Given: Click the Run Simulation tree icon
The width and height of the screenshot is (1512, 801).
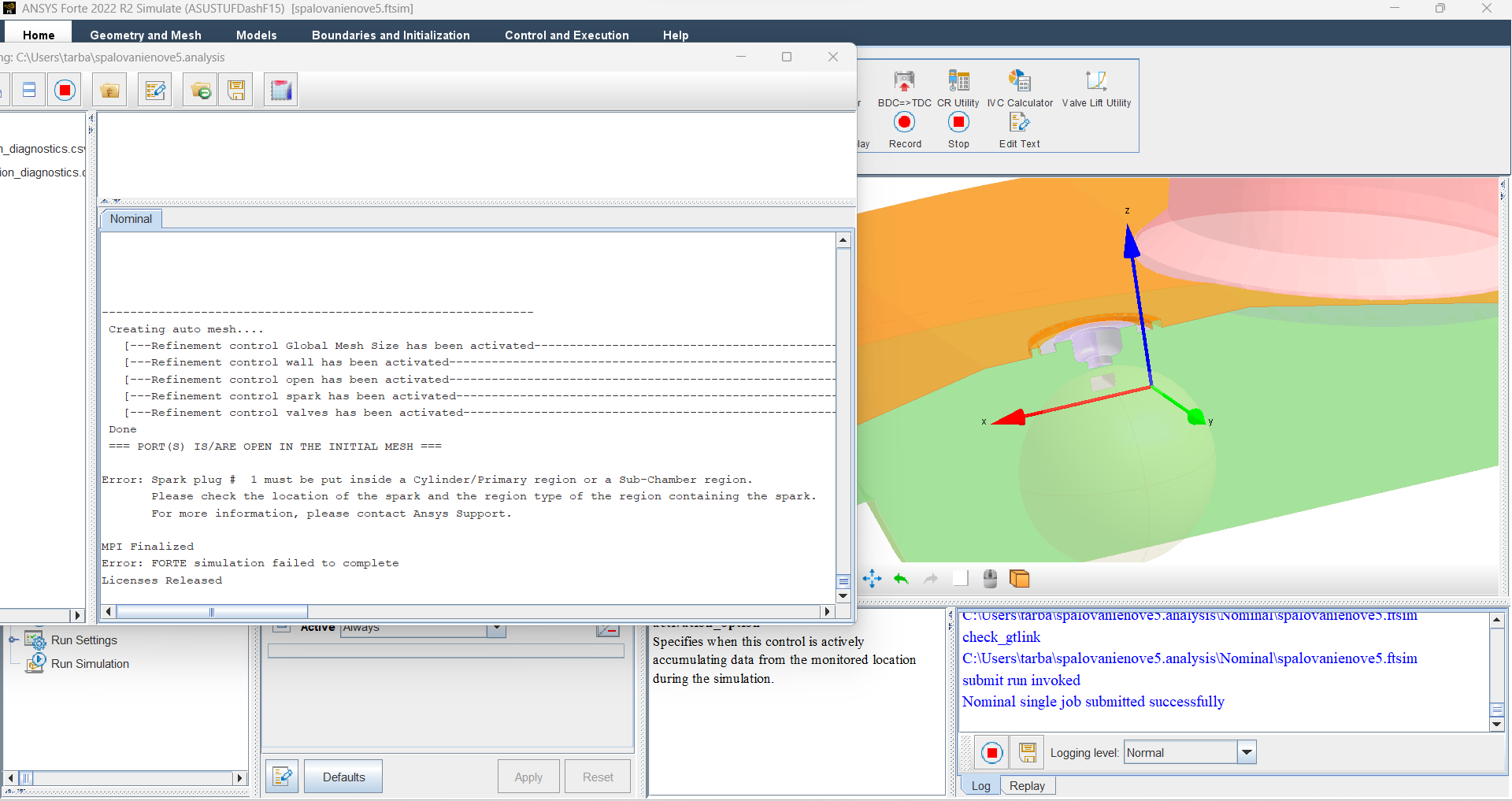Looking at the screenshot, I should click(x=35, y=664).
